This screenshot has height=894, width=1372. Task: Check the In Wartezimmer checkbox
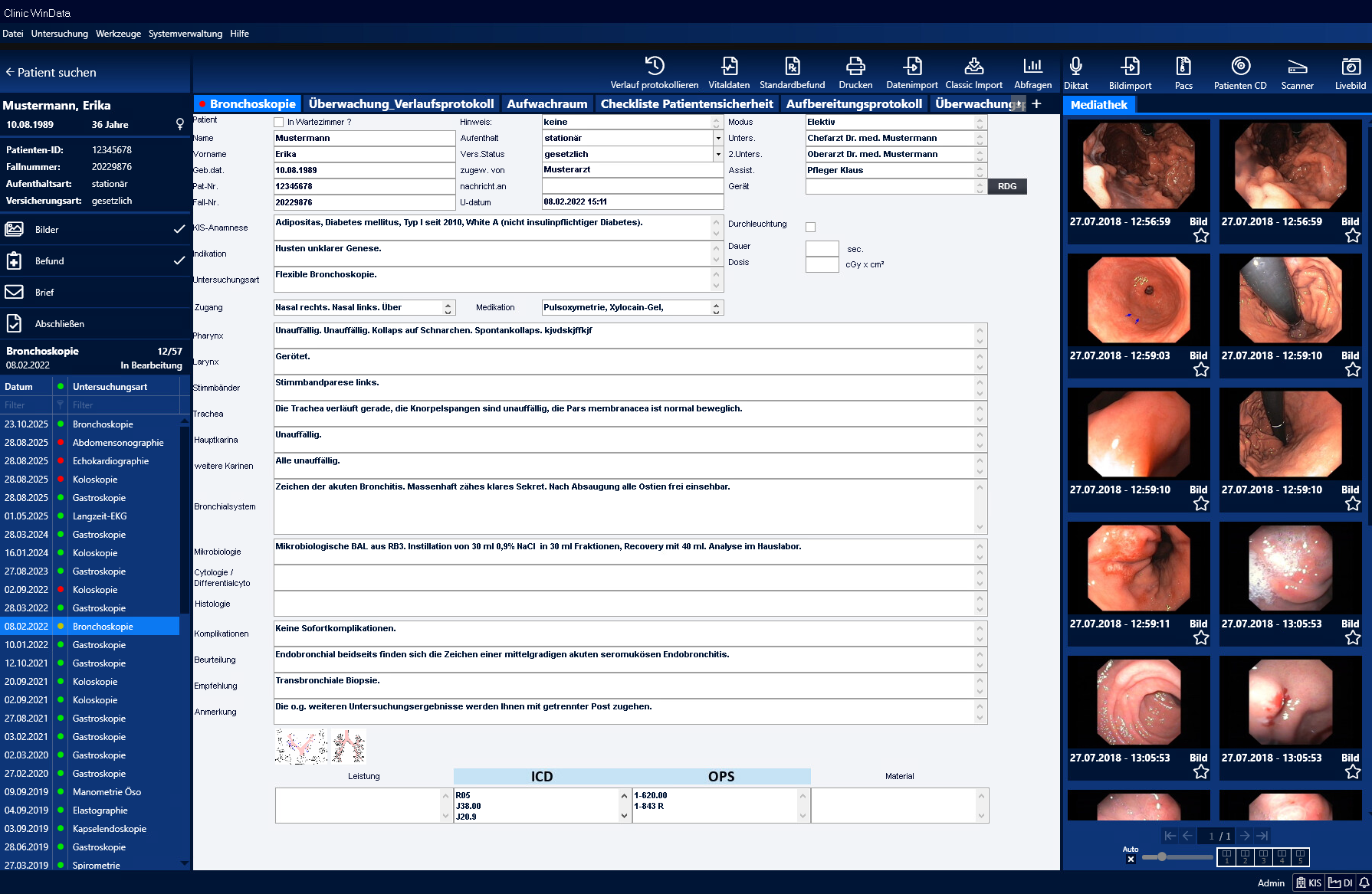click(279, 123)
